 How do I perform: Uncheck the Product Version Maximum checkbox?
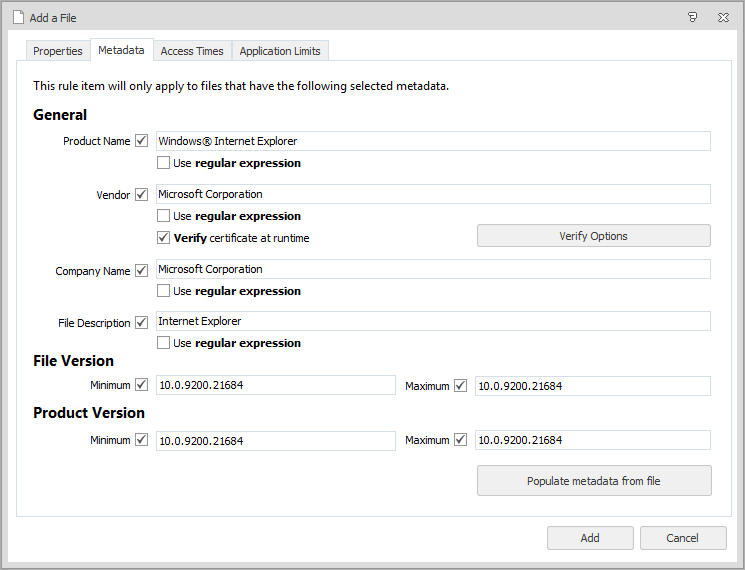pyautogui.click(x=461, y=439)
